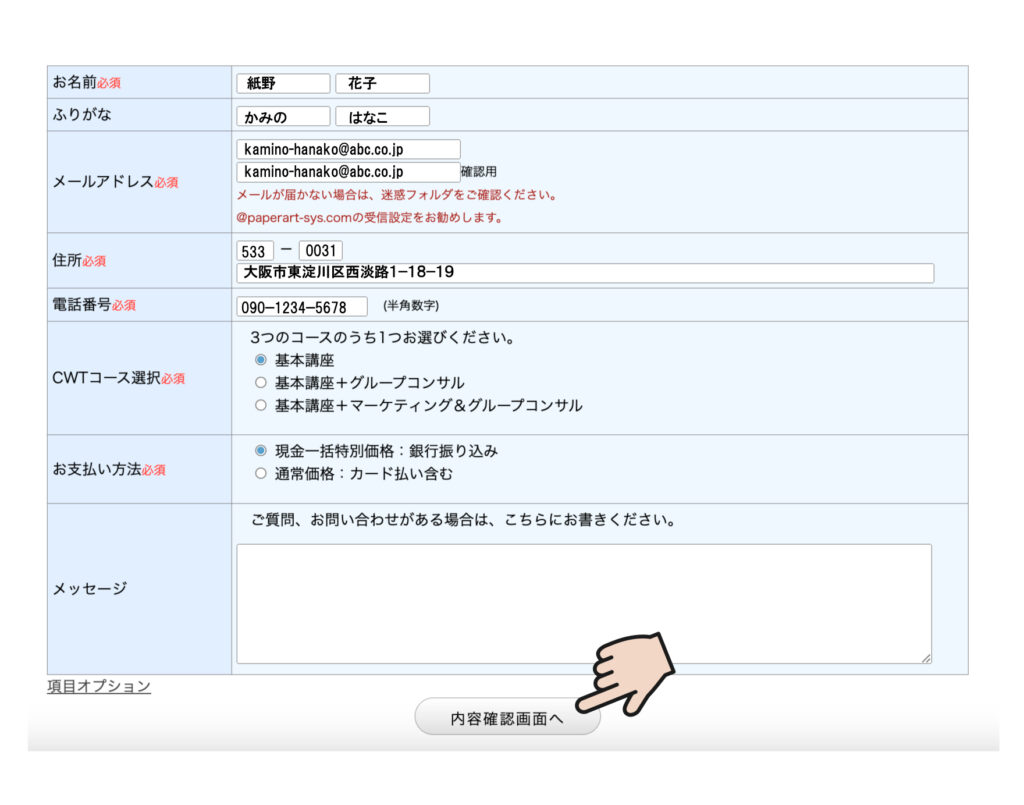
Task: Click the pointing hand icon
Action: pyautogui.click(x=632, y=672)
